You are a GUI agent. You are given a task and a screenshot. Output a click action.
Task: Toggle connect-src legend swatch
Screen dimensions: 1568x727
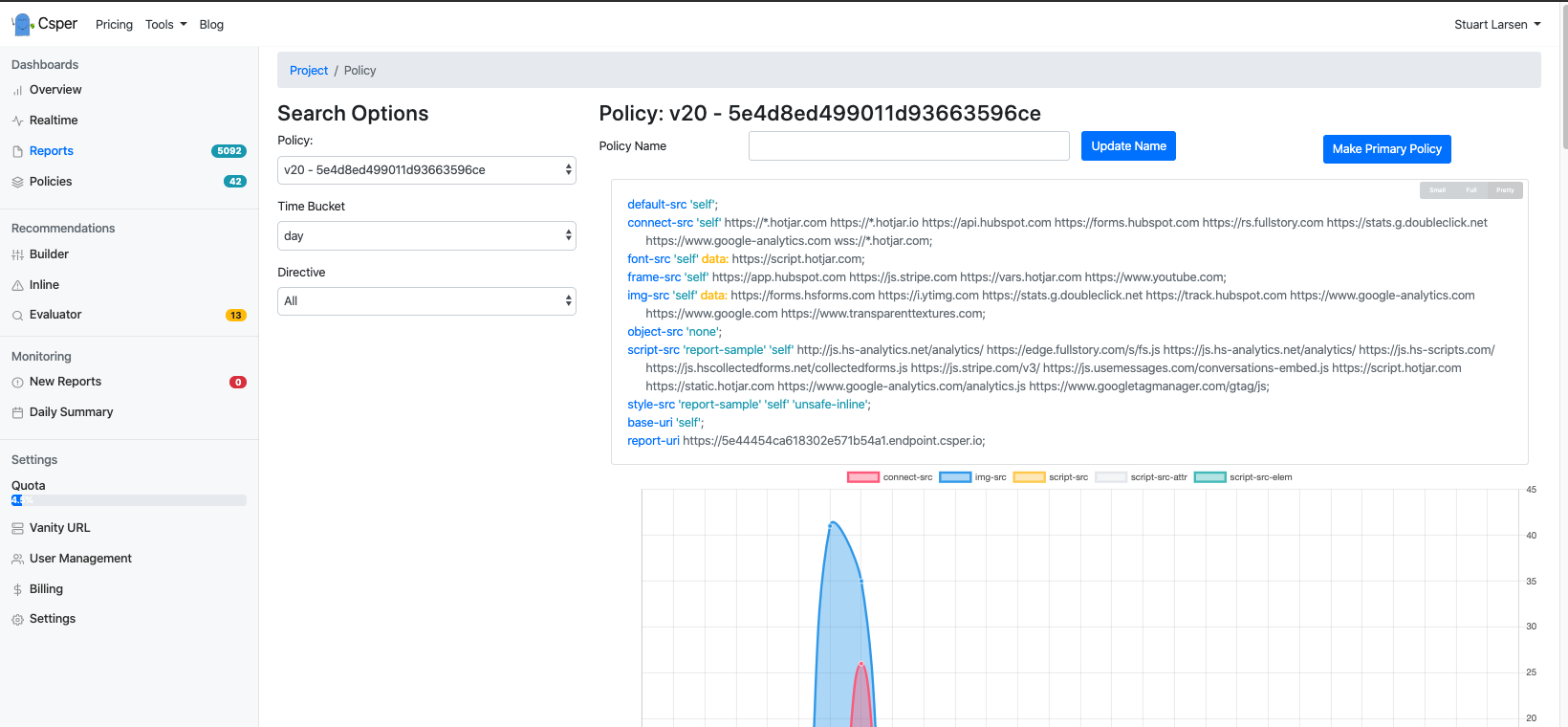tap(863, 477)
